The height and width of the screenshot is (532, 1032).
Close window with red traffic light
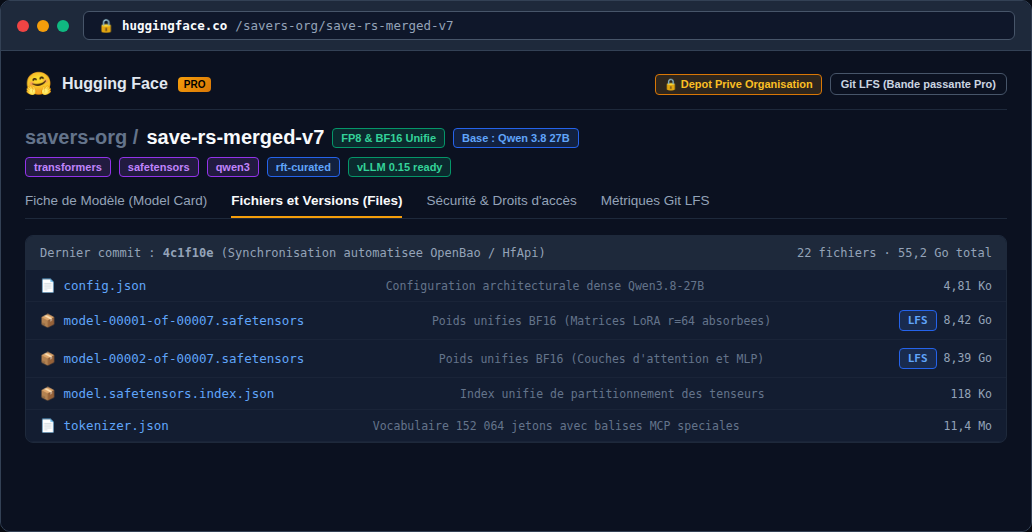pyautogui.click(x=23, y=26)
